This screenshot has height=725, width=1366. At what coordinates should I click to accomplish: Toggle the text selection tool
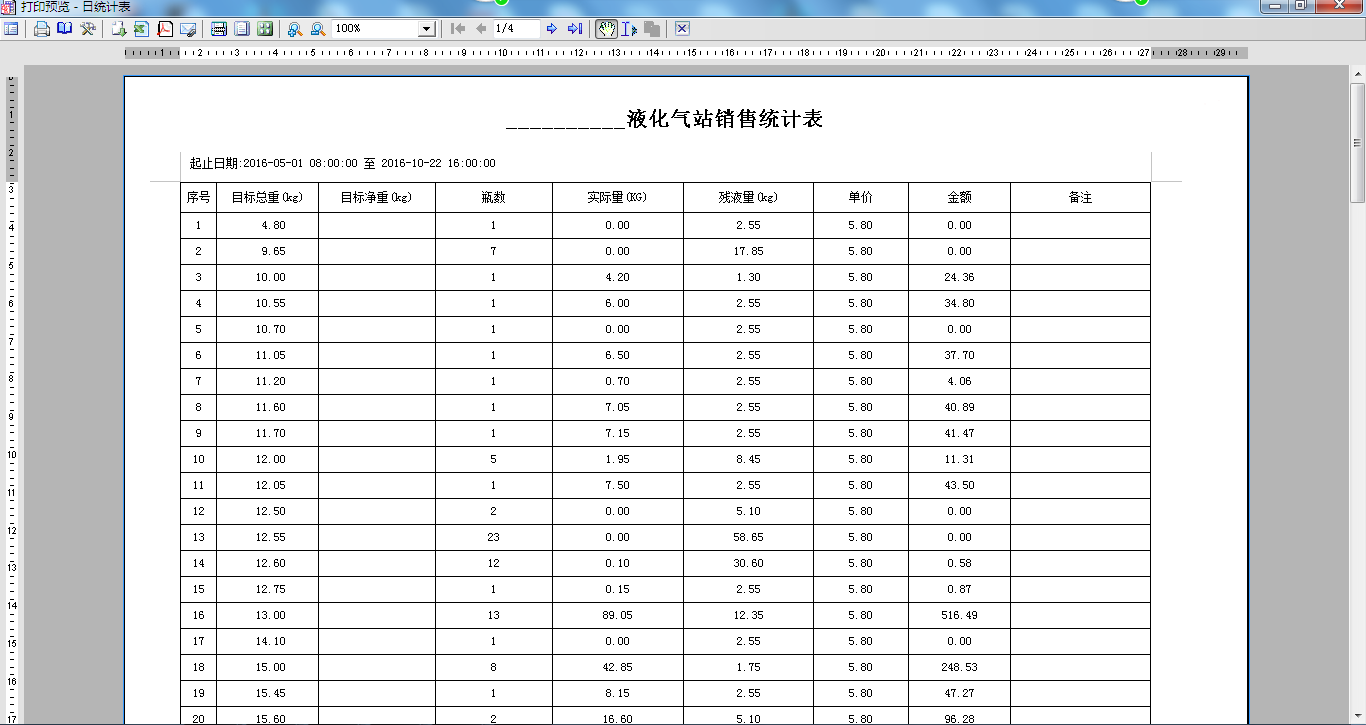(629, 29)
